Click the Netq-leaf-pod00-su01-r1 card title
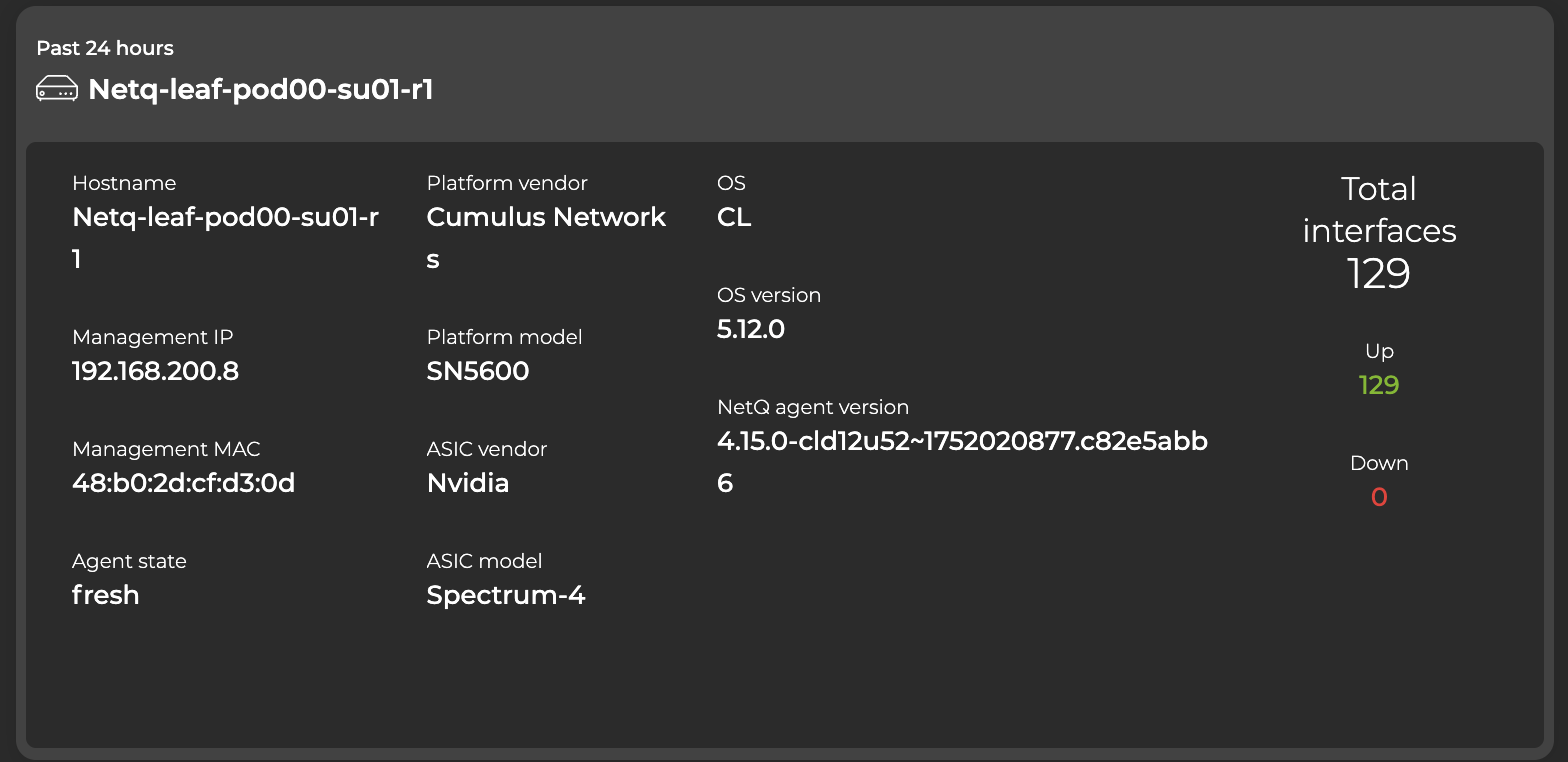Viewport: 1568px width, 762px height. pos(260,90)
